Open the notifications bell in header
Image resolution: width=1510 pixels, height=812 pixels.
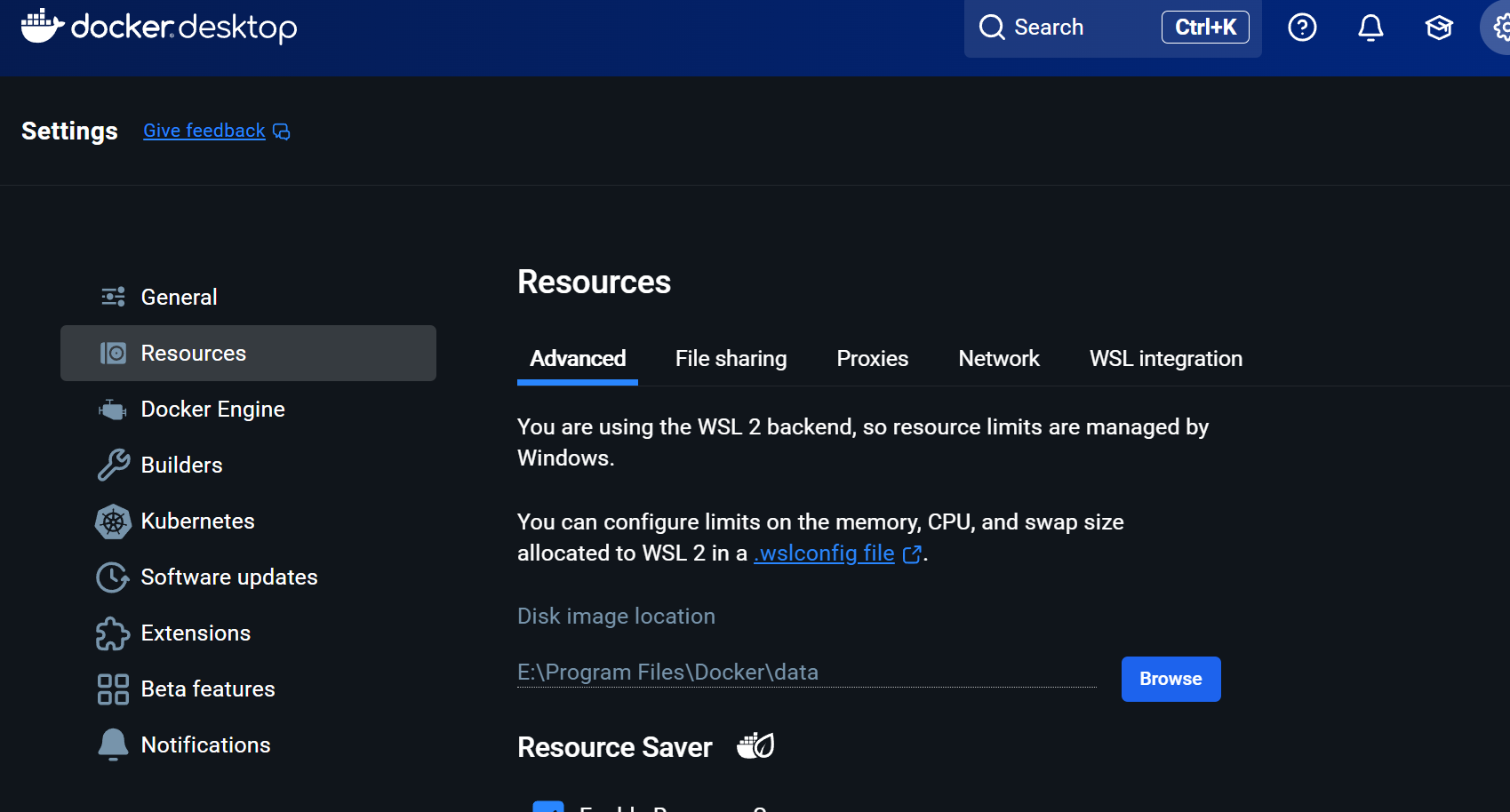(x=1370, y=28)
